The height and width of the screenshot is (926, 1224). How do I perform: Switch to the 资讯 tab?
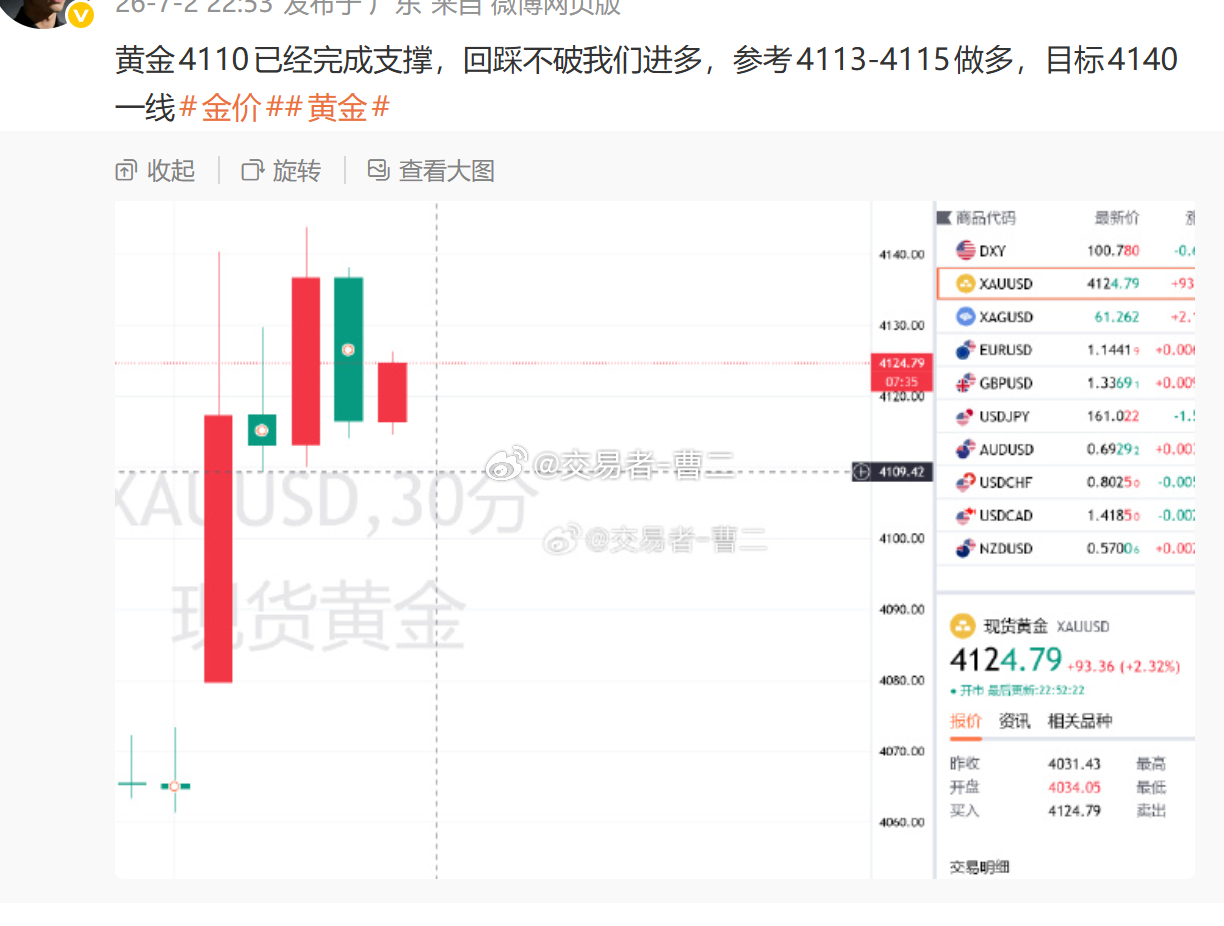pos(1014,721)
